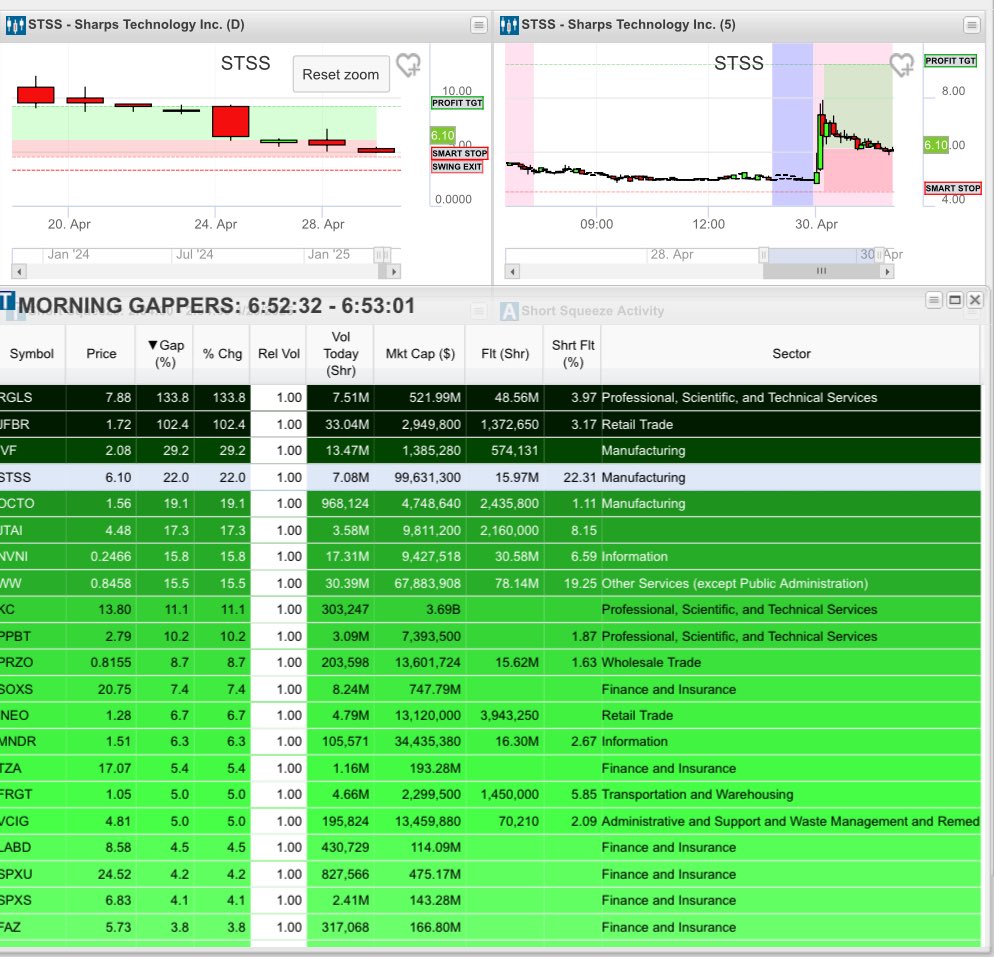Click 5-minute chart navigator right arrow
The image size is (994, 957).
click(887, 271)
